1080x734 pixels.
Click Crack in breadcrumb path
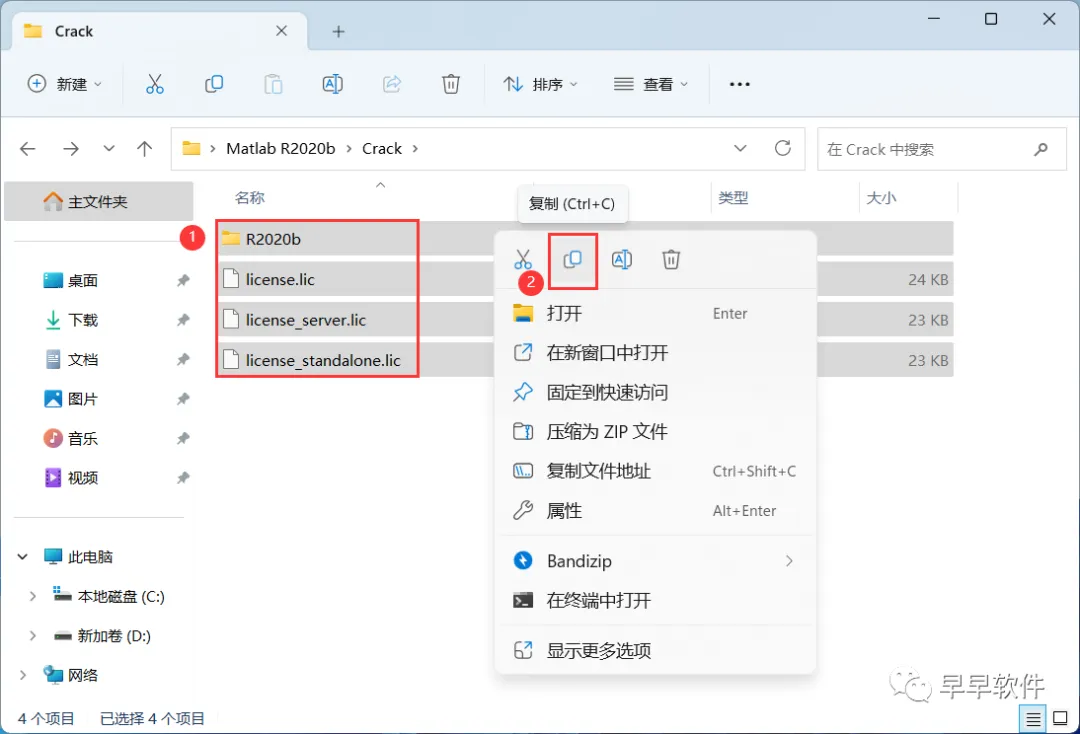click(382, 149)
